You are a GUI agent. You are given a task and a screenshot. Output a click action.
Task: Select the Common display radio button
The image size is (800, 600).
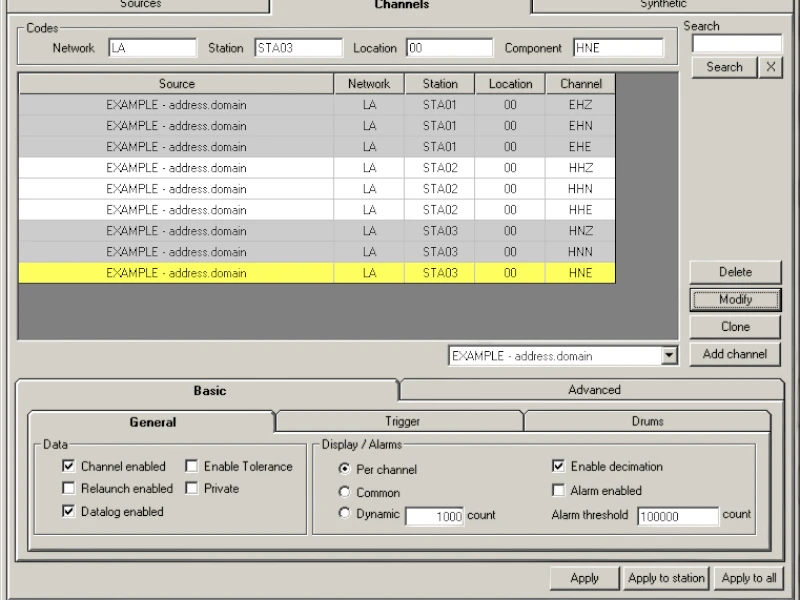[345, 492]
